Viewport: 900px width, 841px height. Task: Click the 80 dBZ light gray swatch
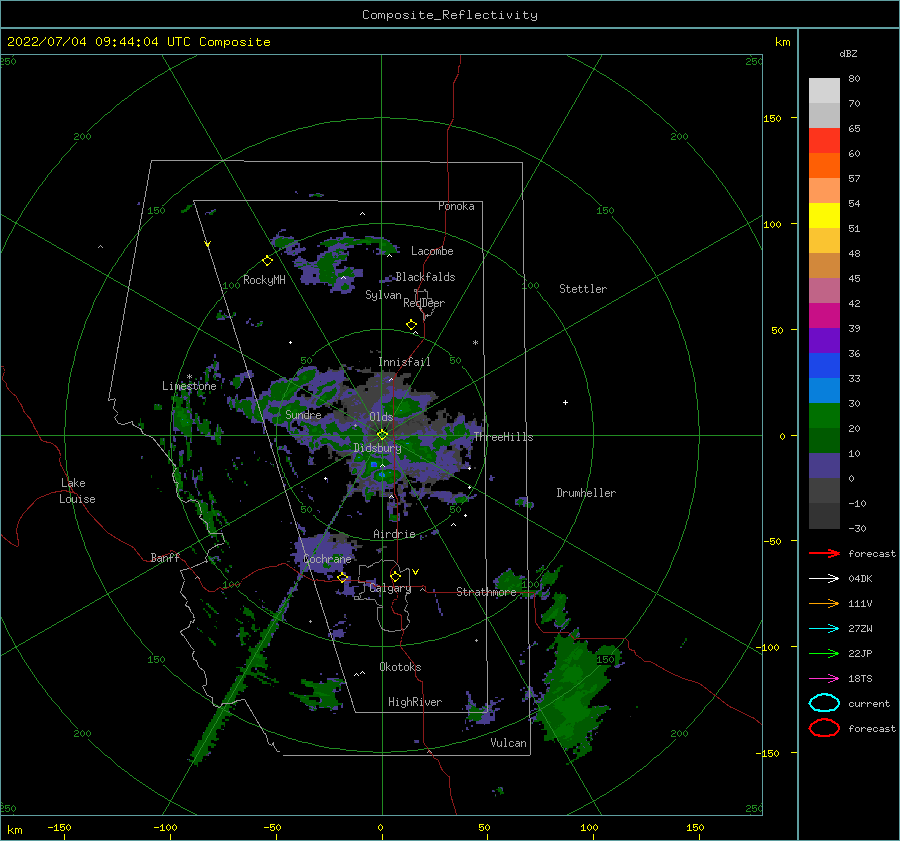(x=824, y=90)
